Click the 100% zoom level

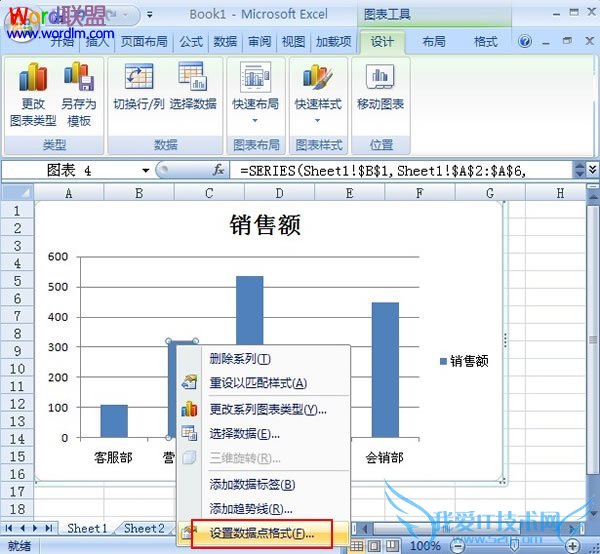(425, 546)
